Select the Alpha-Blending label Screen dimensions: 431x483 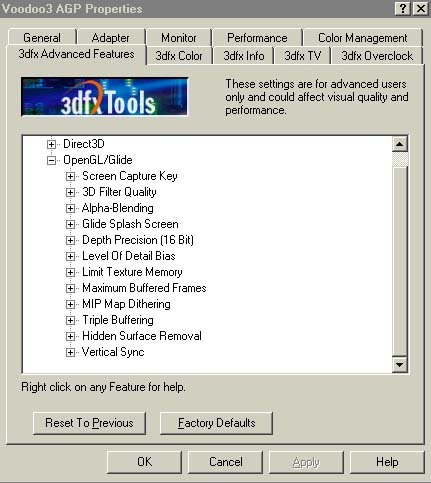(118, 208)
